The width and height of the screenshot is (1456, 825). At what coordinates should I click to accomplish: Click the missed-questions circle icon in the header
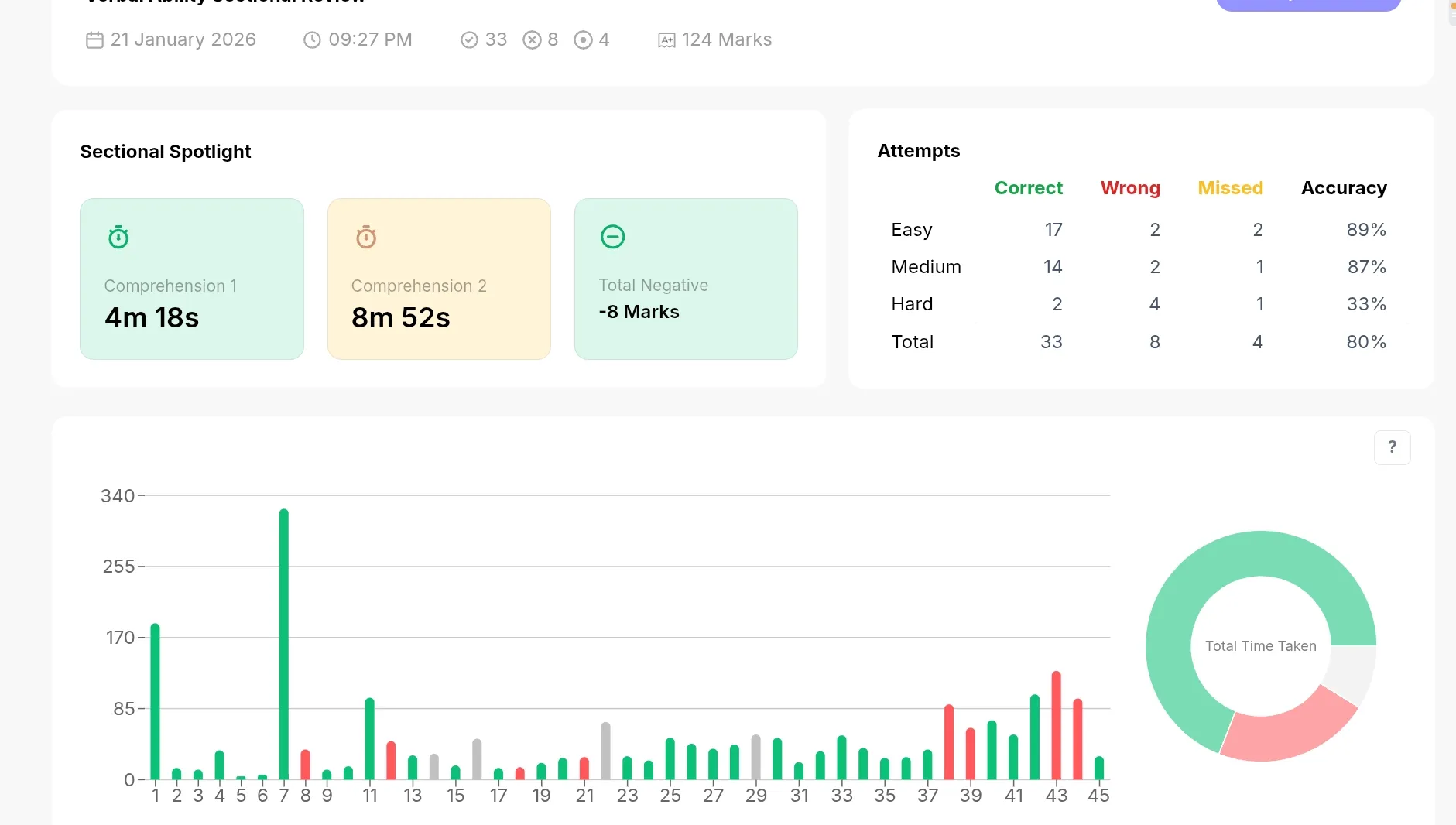click(x=583, y=40)
